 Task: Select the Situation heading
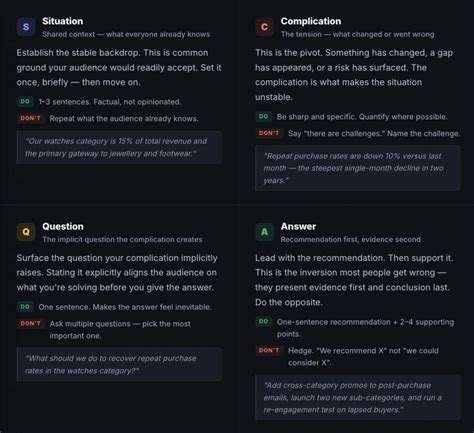tap(63, 21)
